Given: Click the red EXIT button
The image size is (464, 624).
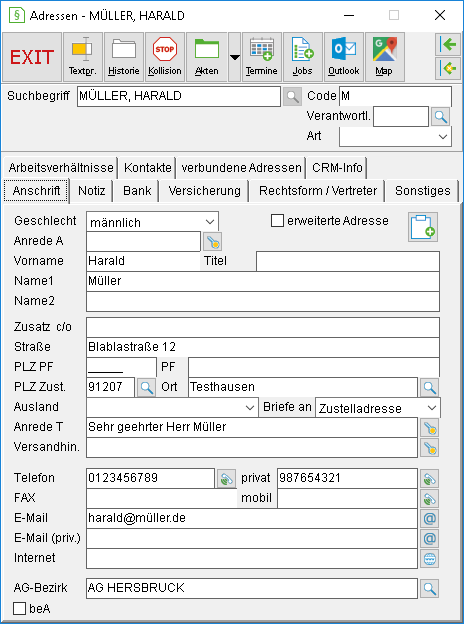Looking at the screenshot, I should coord(32,57).
